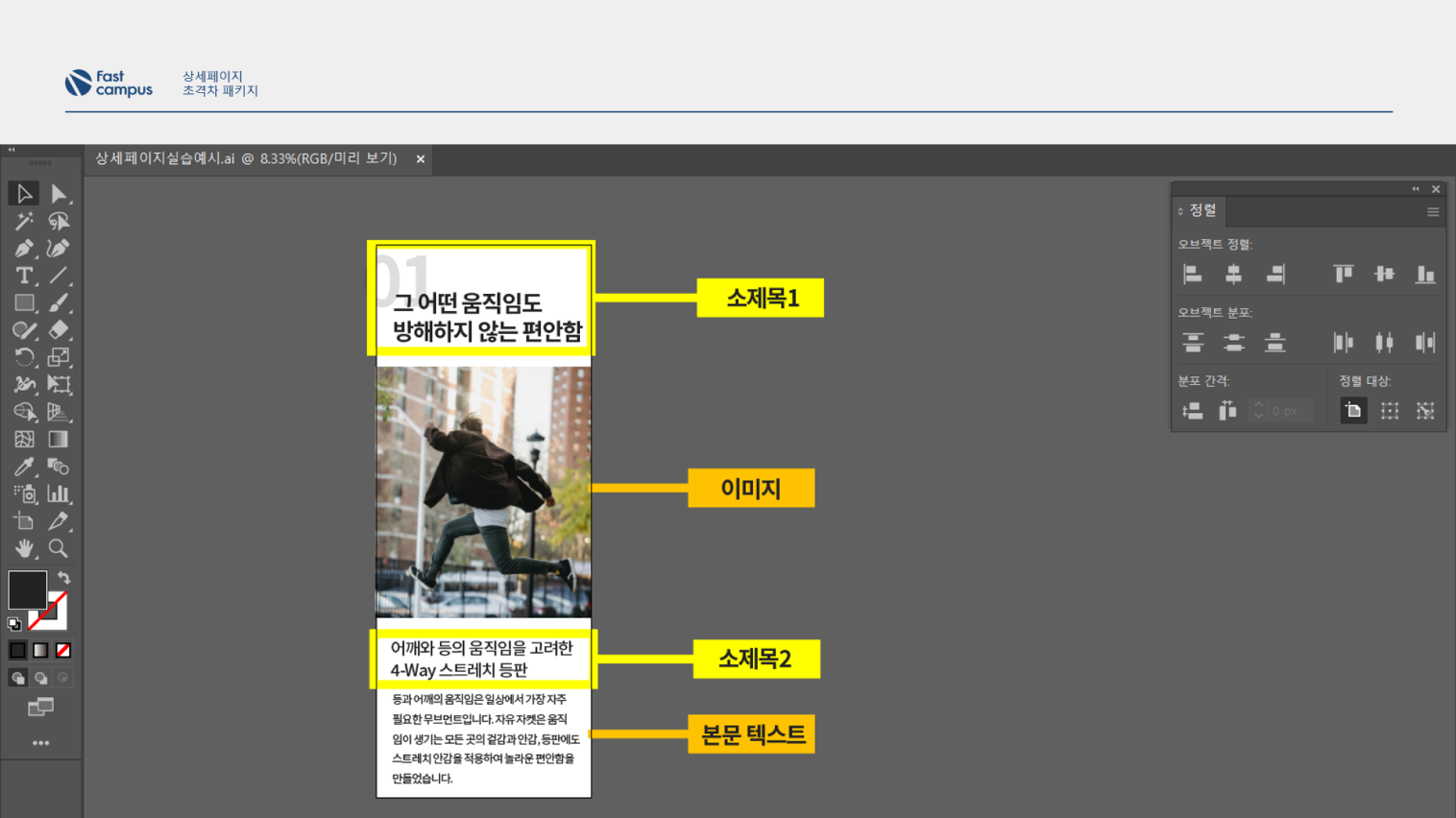Collapse toolbar with top double arrows
This screenshot has width=1456, height=818.
click(12, 150)
